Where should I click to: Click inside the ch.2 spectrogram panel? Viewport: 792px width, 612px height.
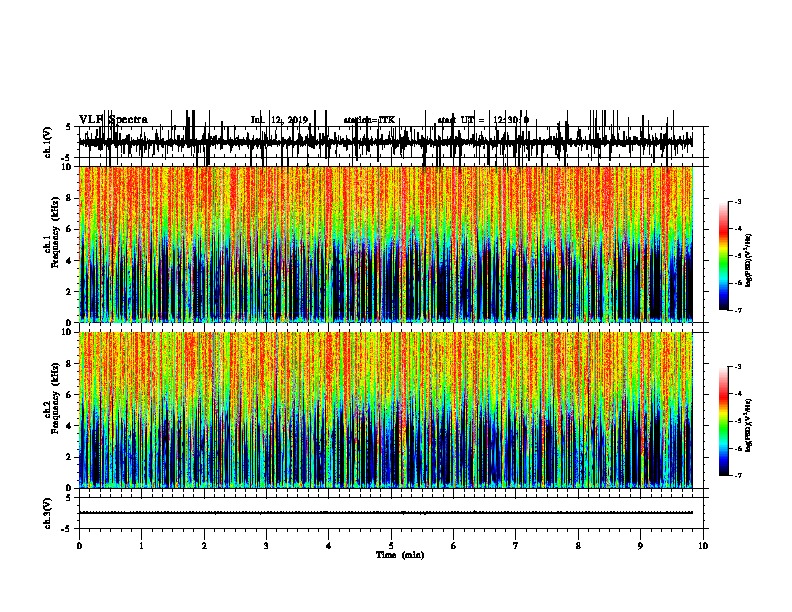pyautogui.click(x=386, y=410)
